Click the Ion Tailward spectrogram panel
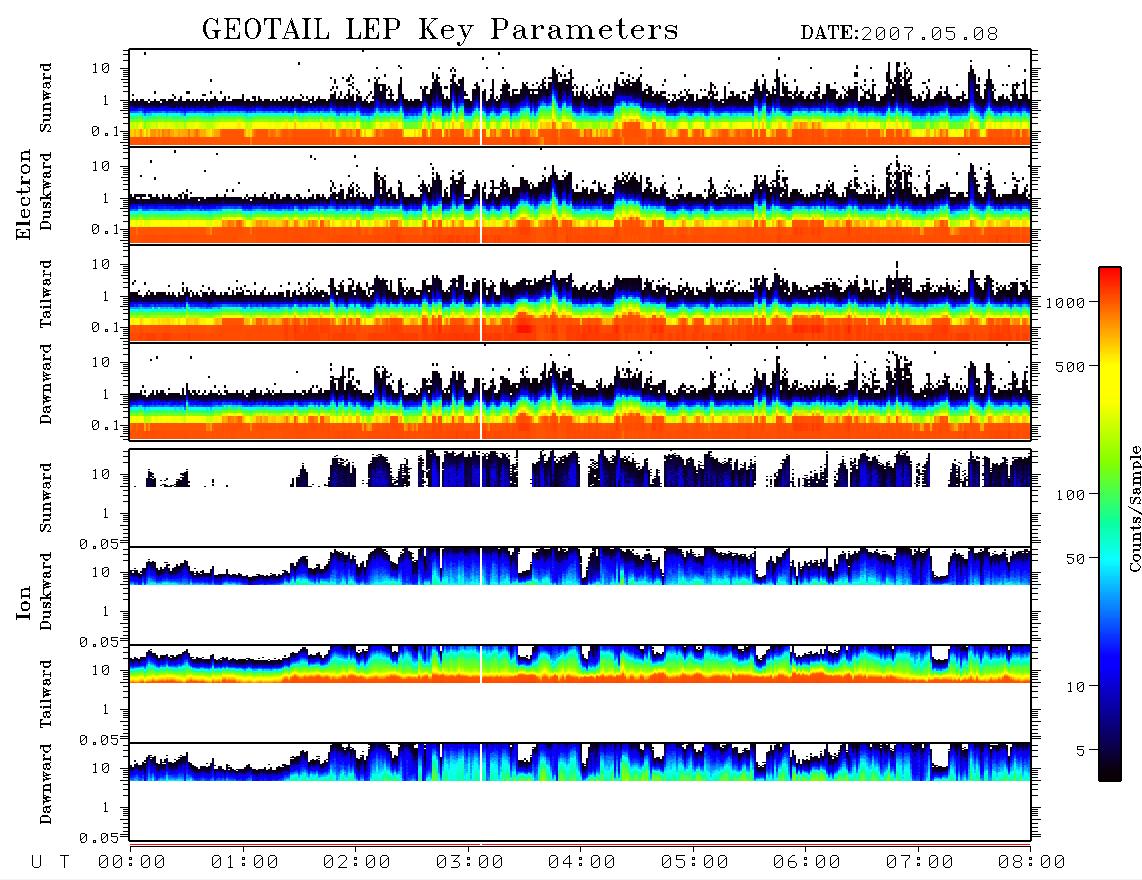This screenshot has height=880, width=1142. point(580,694)
